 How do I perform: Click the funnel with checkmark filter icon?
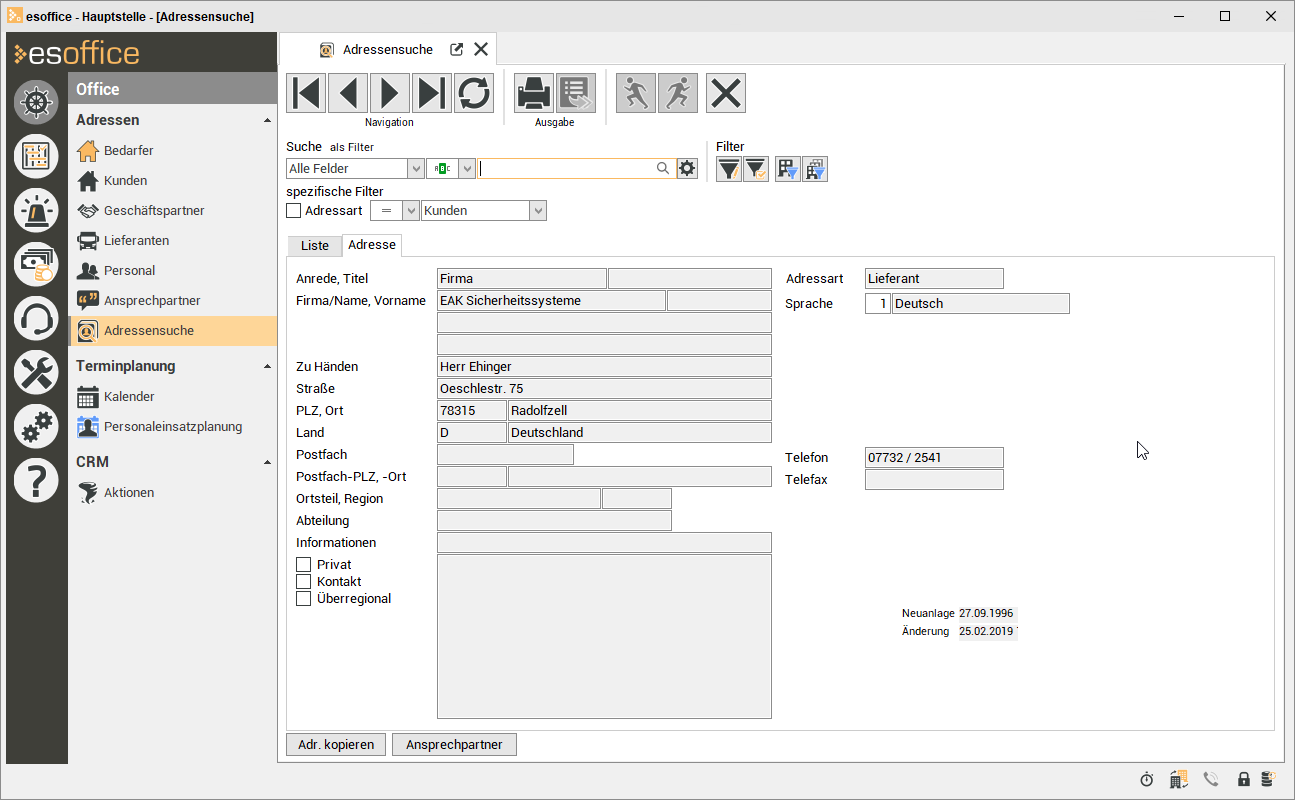756,169
